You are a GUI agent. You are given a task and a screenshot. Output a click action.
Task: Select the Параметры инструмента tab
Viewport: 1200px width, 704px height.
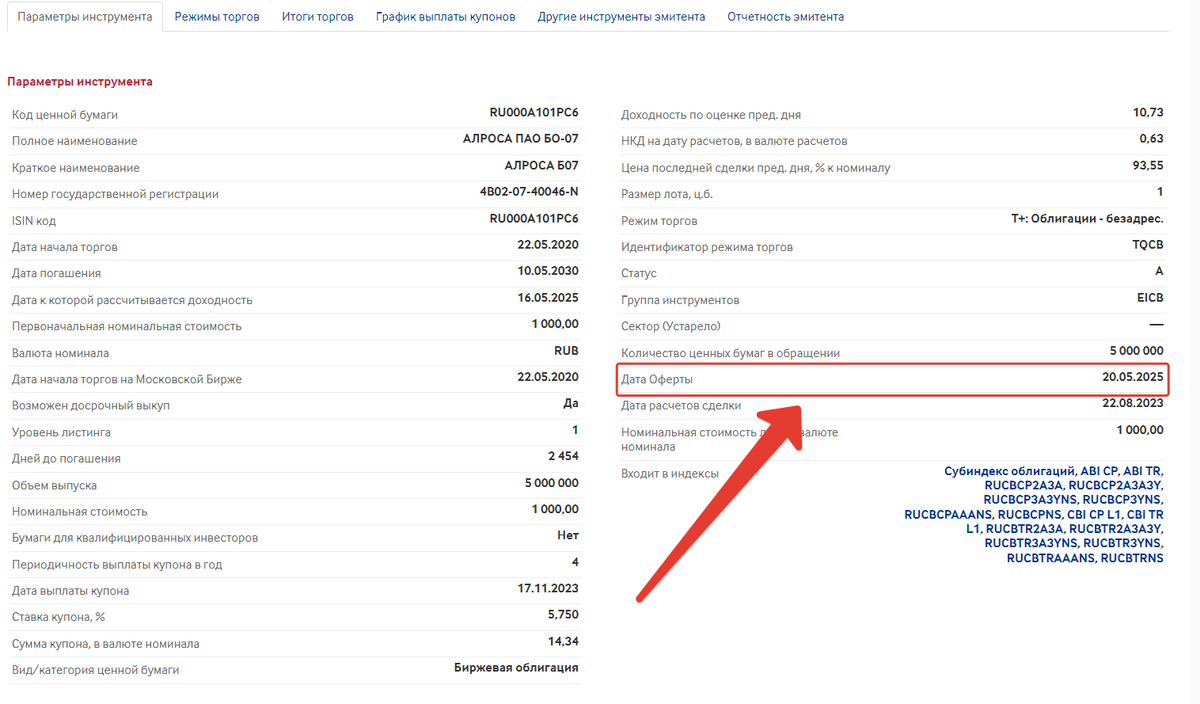pos(84,16)
